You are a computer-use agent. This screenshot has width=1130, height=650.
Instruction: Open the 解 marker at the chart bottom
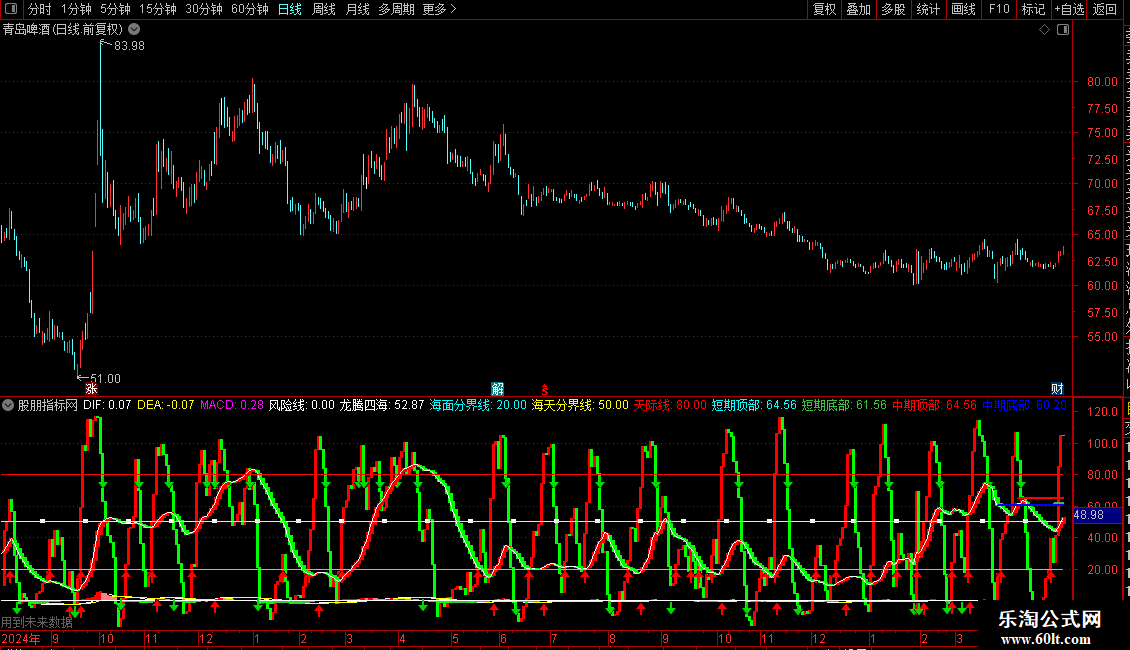point(497,389)
